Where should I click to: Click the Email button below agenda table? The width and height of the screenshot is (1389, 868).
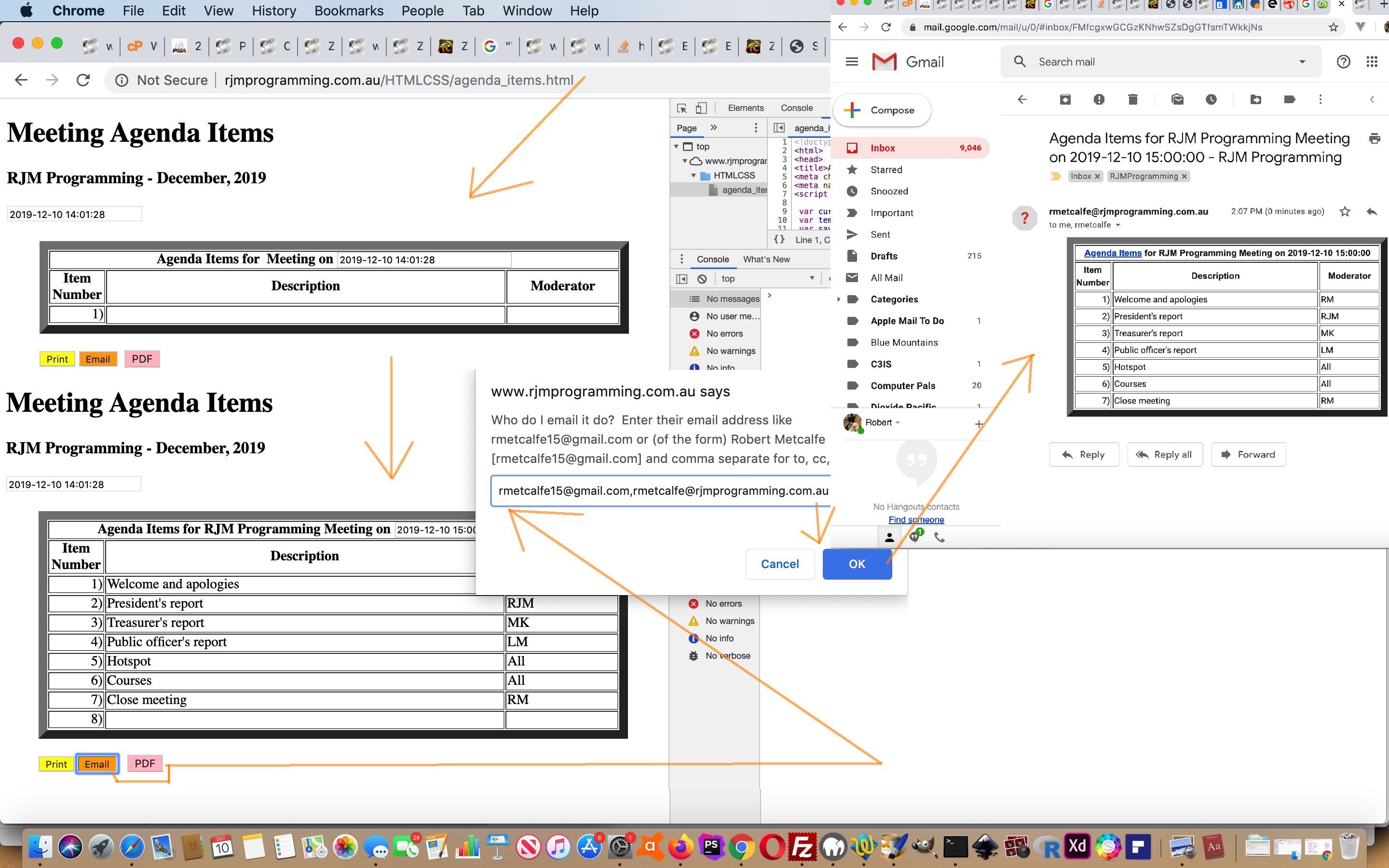pos(98,763)
